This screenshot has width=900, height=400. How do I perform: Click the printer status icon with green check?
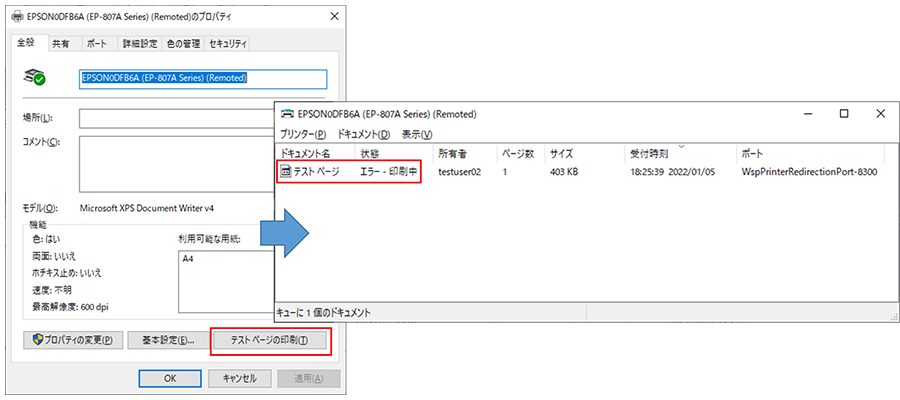click(36, 78)
